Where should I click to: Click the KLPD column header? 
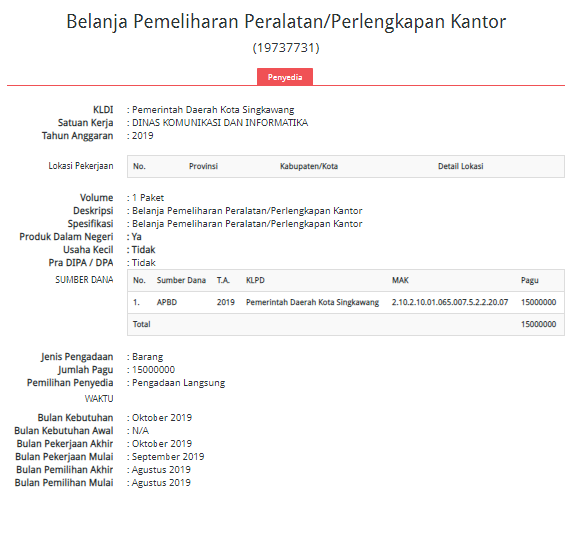pos(255,280)
